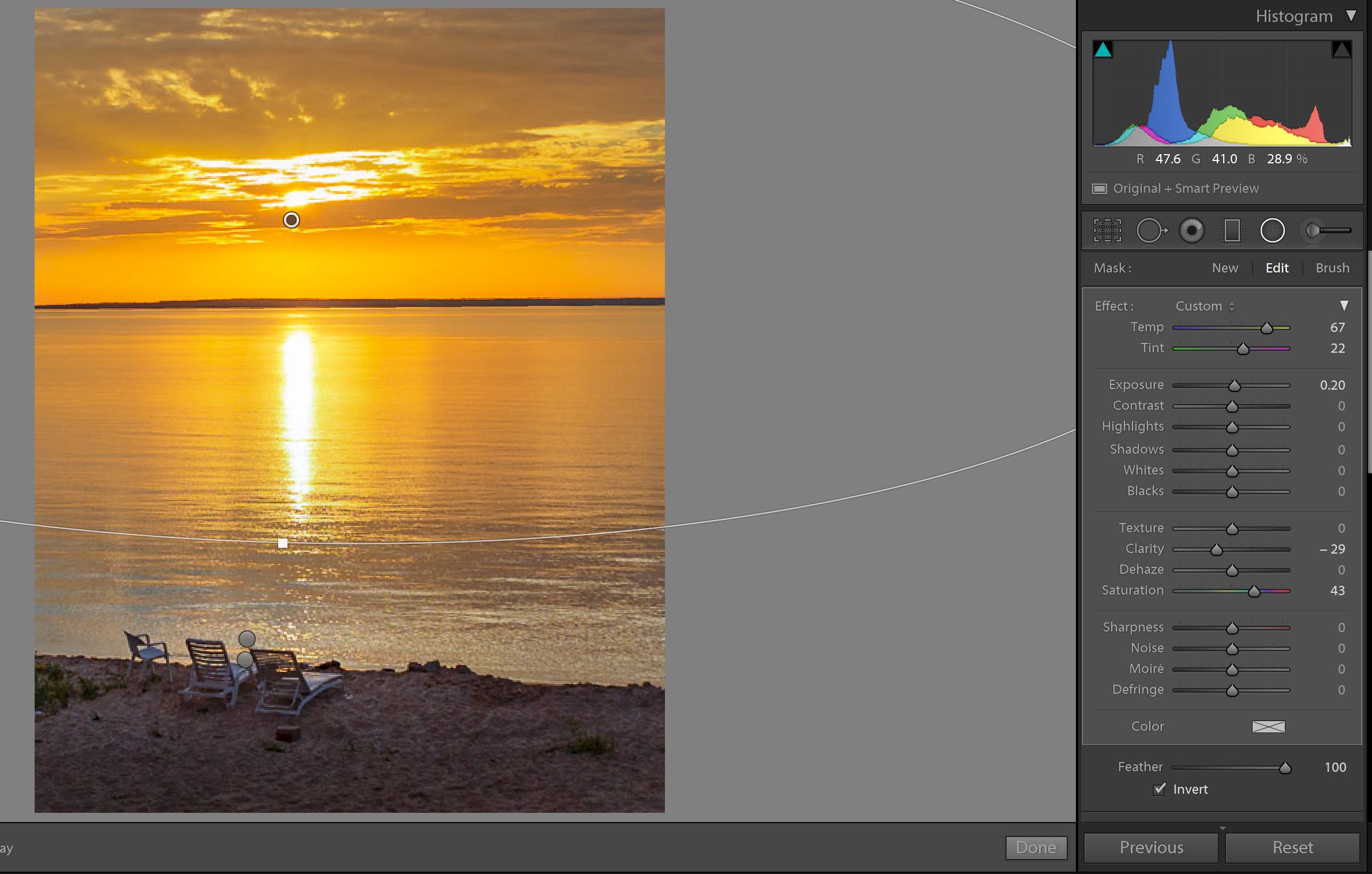Select the Graduated Filter tool
The height and width of the screenshot is (874, 1372).
tap(1232, 231)
